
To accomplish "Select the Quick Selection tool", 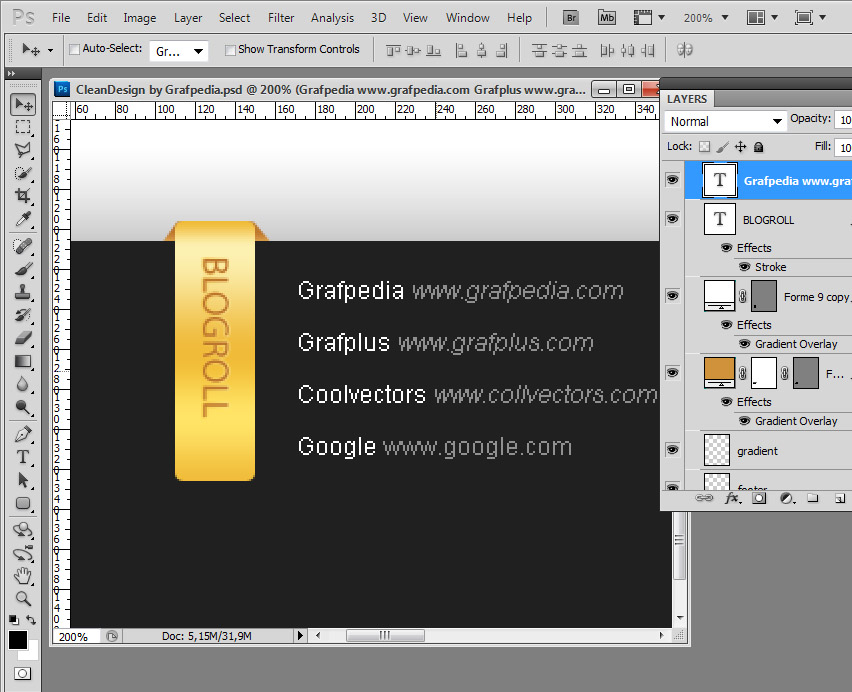I will (x=23, y=173).
